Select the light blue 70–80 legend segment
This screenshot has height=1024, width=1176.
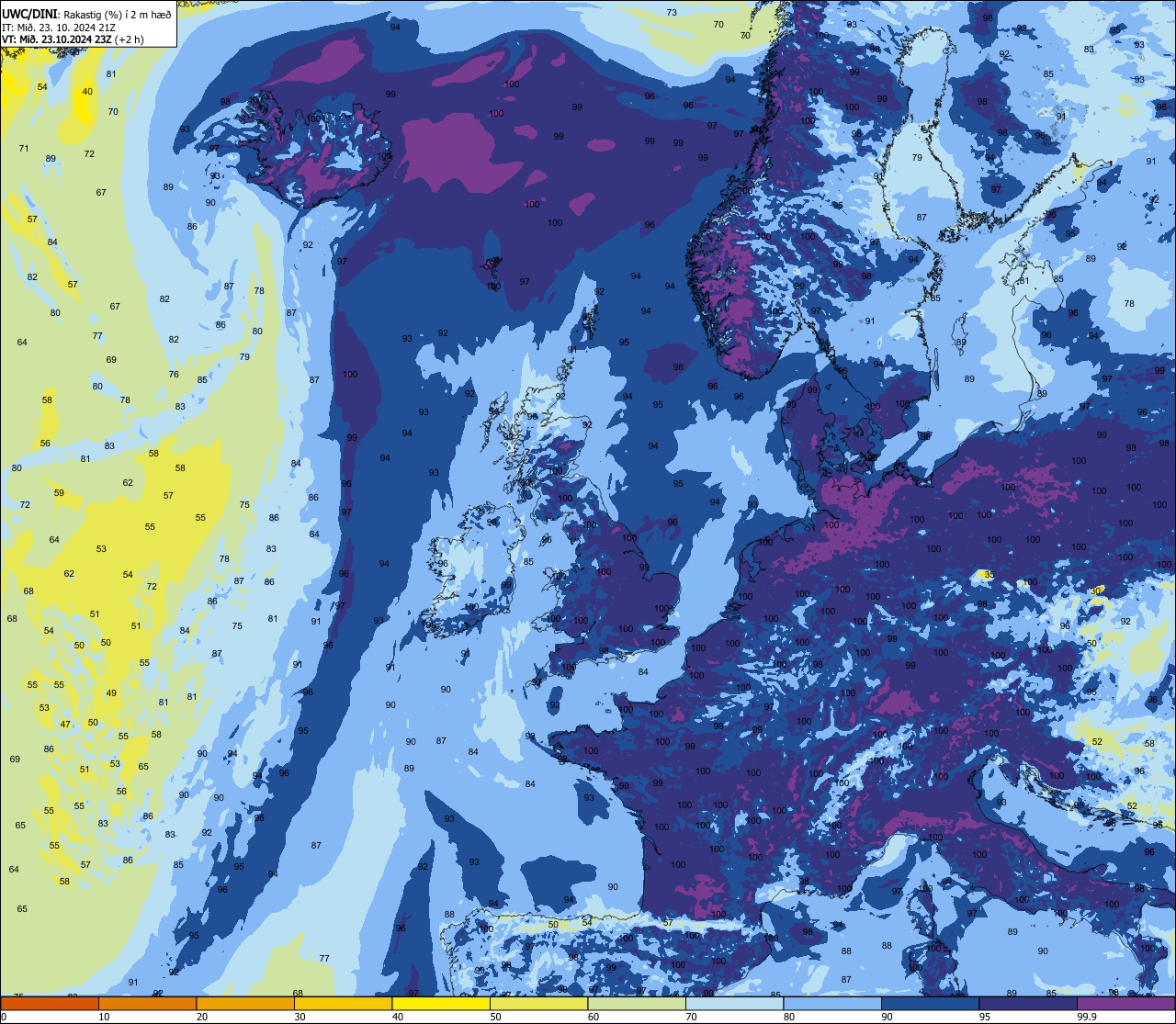click(734, 1003)
